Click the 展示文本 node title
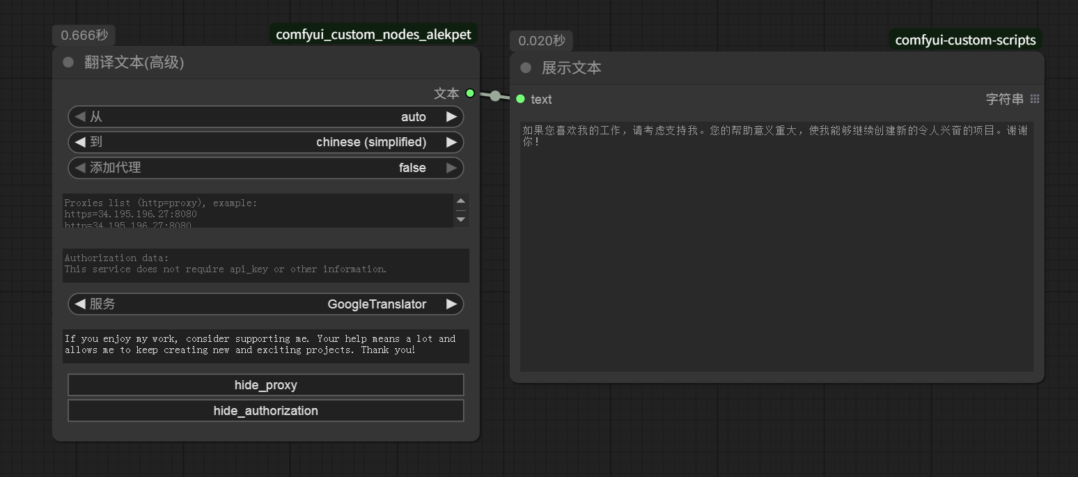The width and height of the screenshot is (1078, 477). [571, 68]
